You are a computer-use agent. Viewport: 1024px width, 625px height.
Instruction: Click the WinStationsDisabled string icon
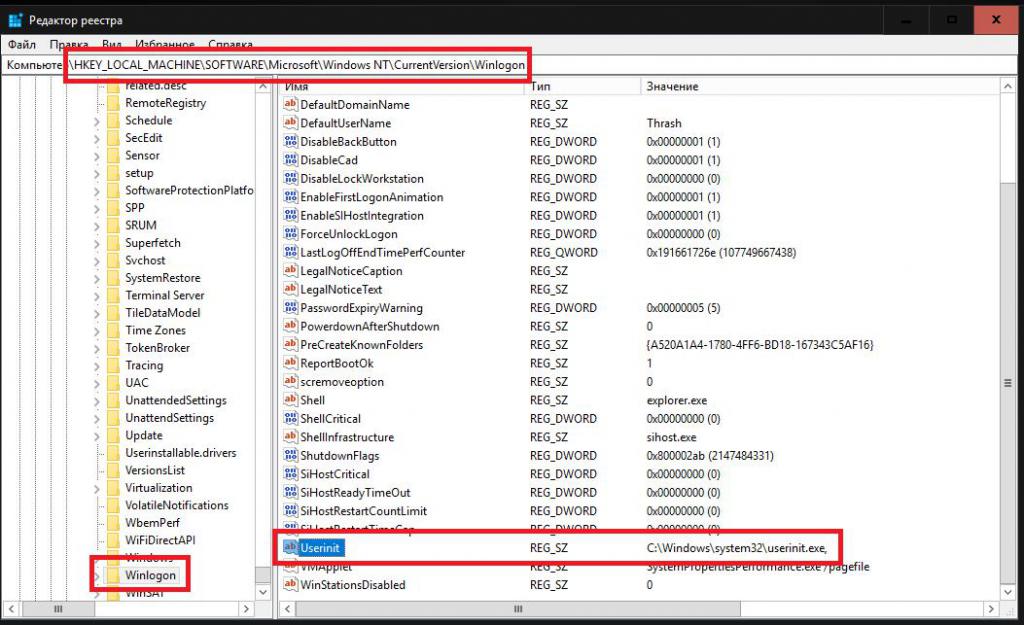coord(291,584)
